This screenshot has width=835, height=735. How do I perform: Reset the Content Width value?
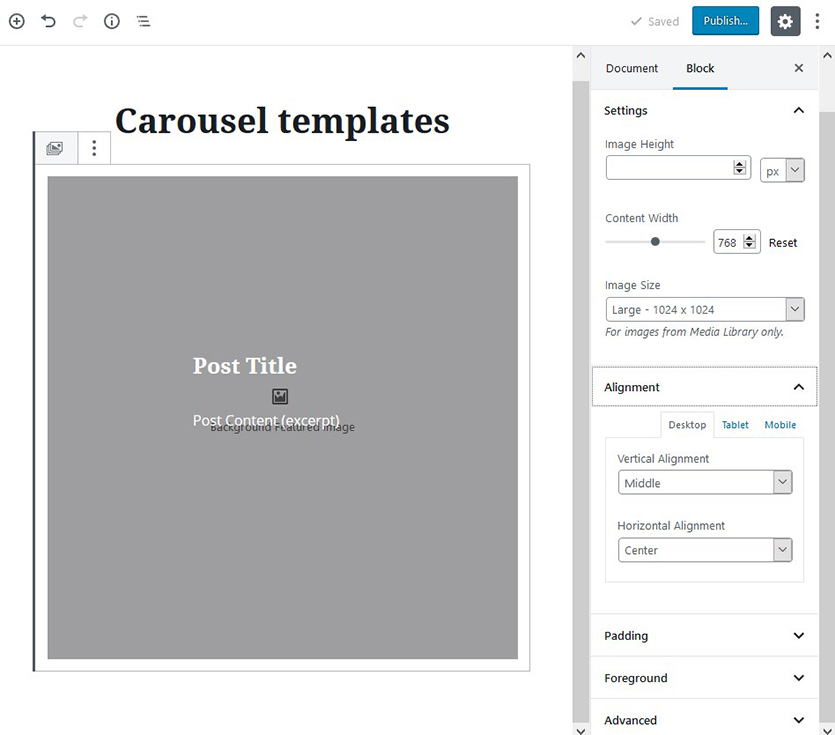coord(783,243)
